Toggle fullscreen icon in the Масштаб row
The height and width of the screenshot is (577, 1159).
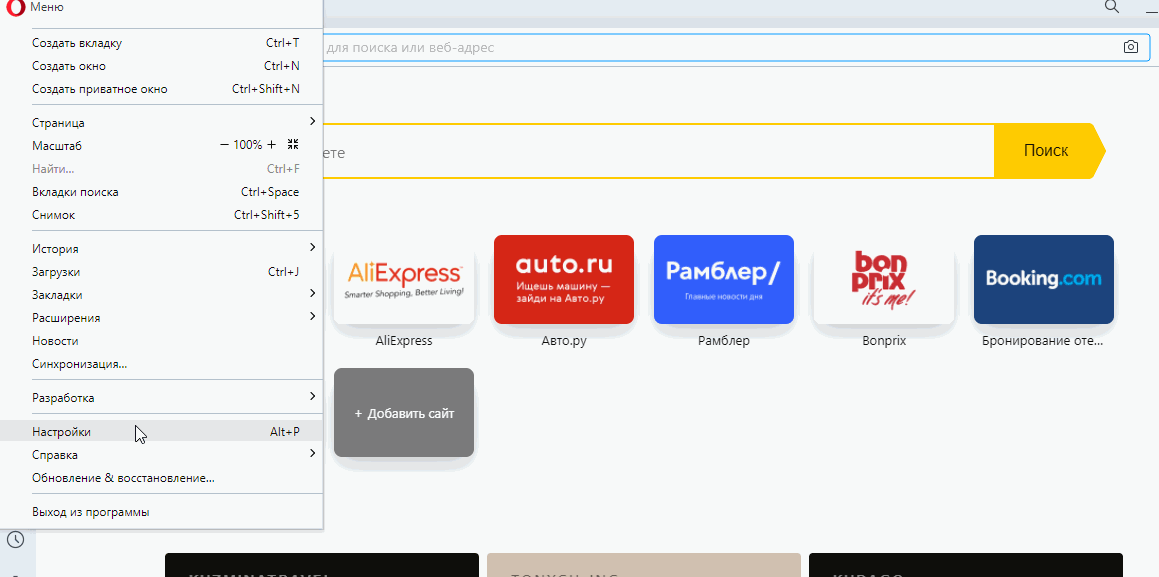(x=293, y=145)
